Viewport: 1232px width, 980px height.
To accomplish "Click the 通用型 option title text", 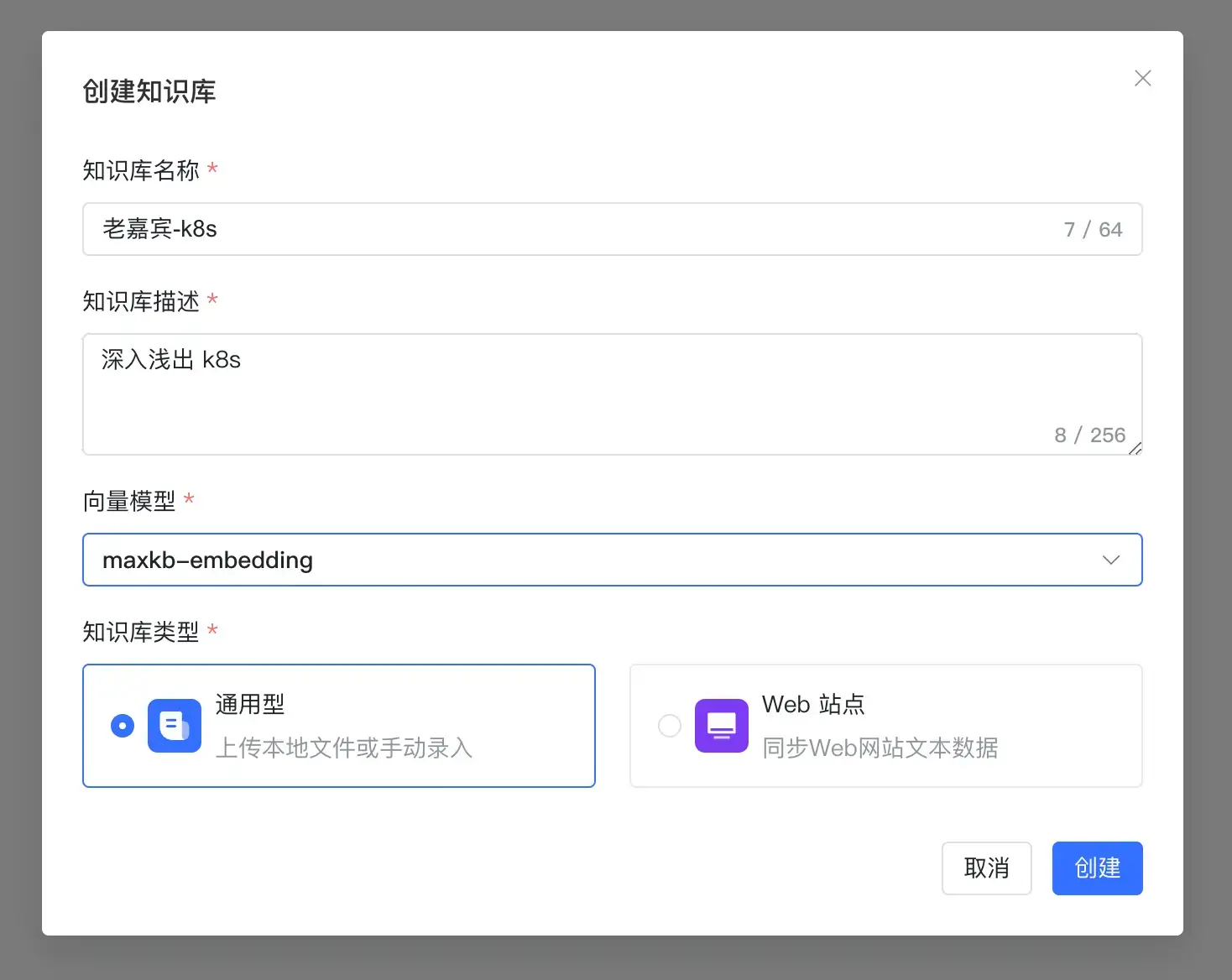I will [x=250, y=704].
